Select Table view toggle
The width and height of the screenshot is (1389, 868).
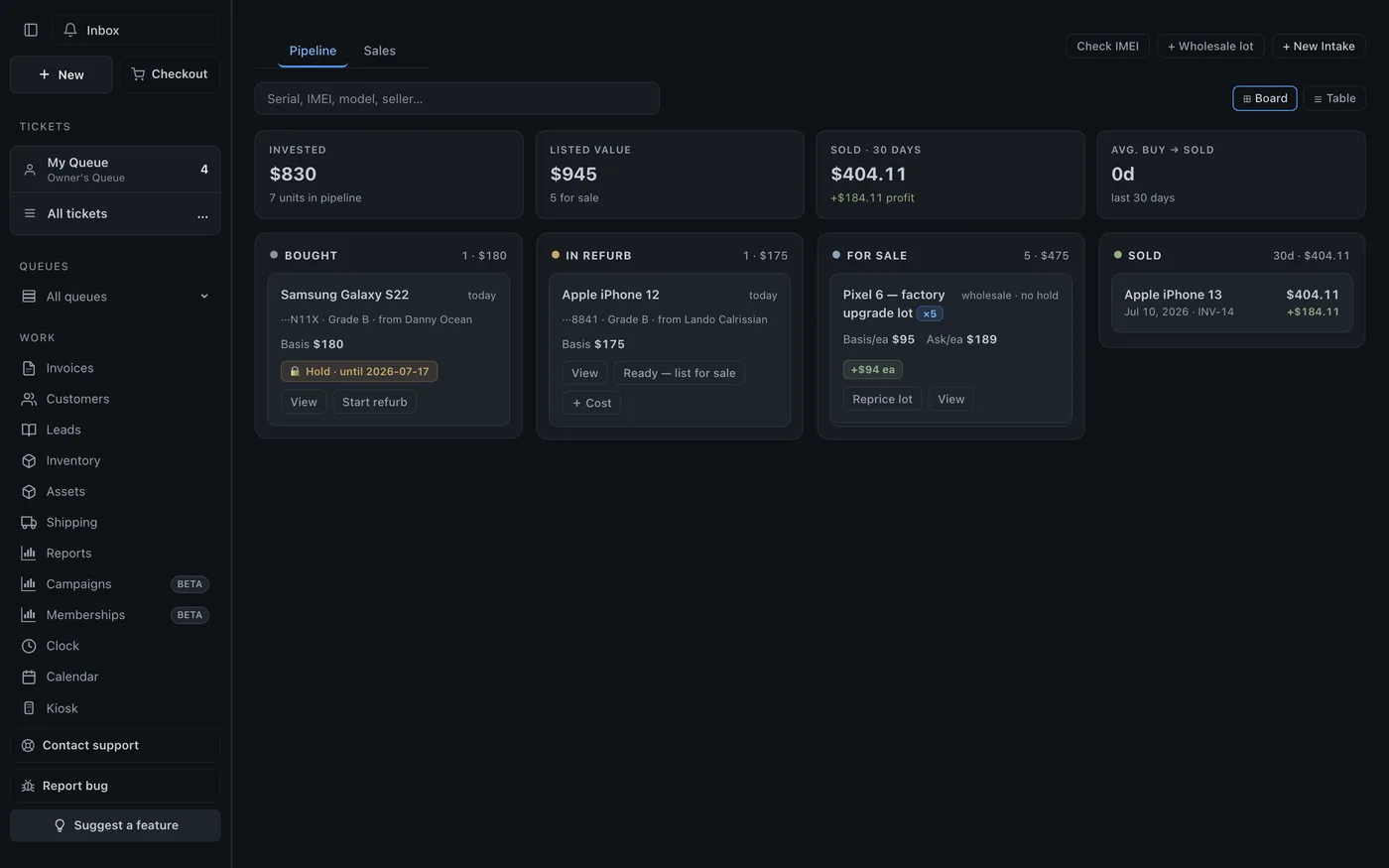[x=1334, y=98]
